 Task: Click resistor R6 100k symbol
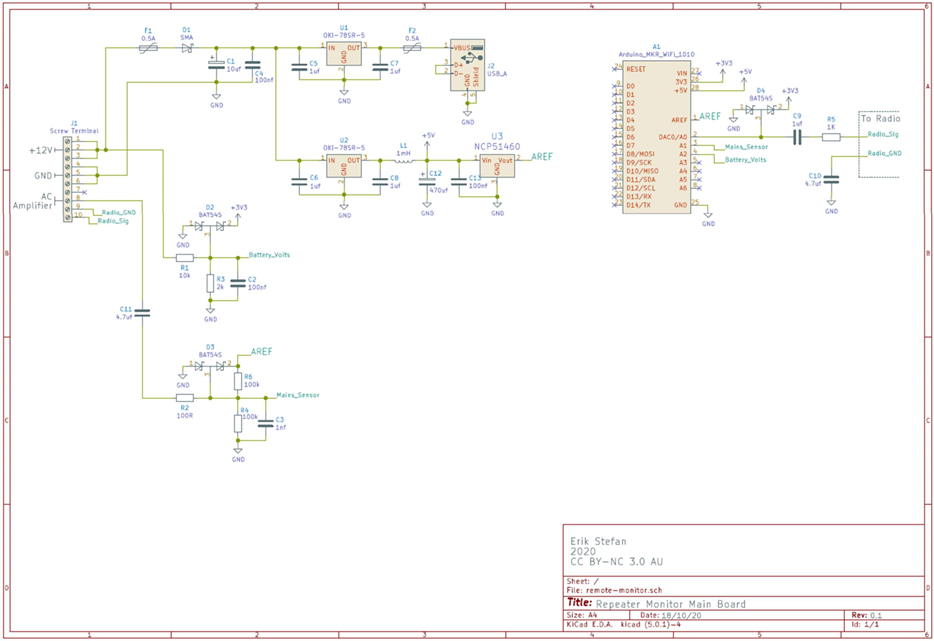coord(237,382)
